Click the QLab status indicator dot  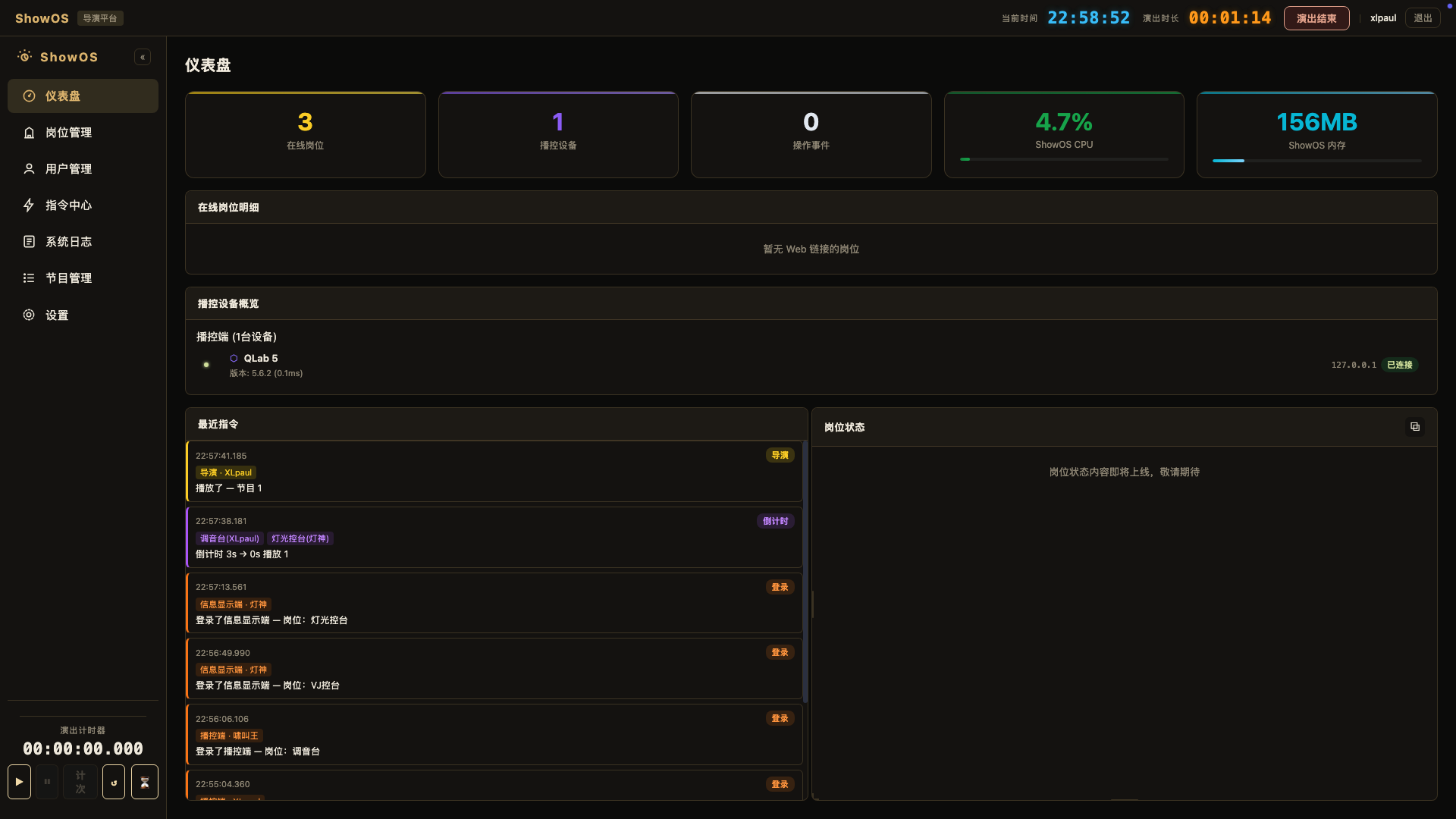[206, 365]
